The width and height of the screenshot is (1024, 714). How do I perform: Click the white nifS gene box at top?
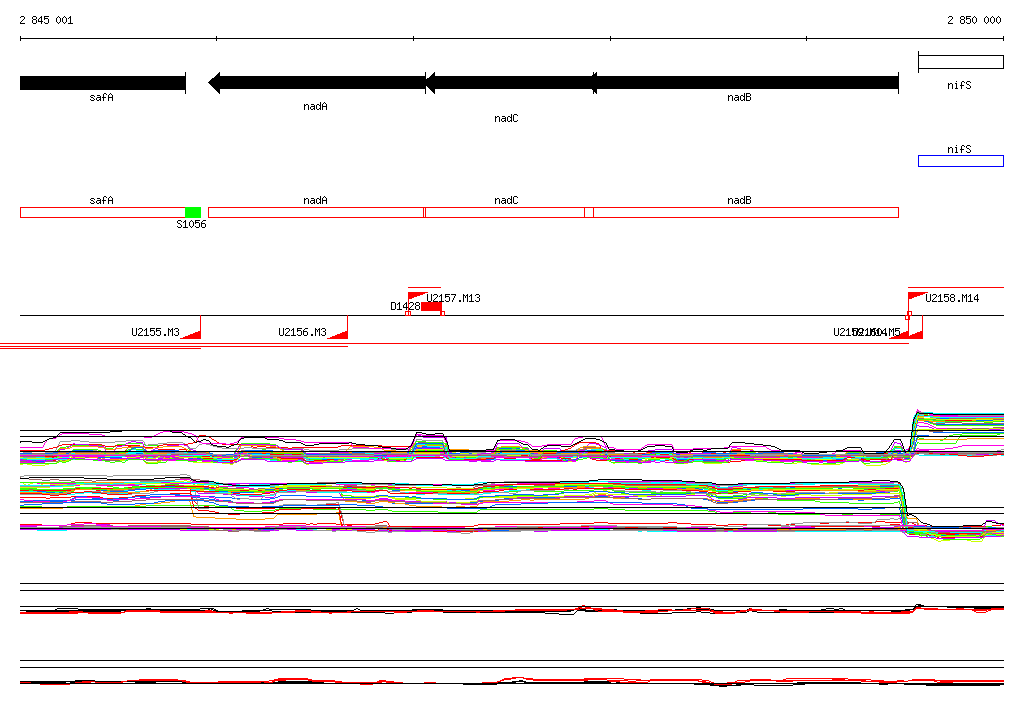[961, 62]
